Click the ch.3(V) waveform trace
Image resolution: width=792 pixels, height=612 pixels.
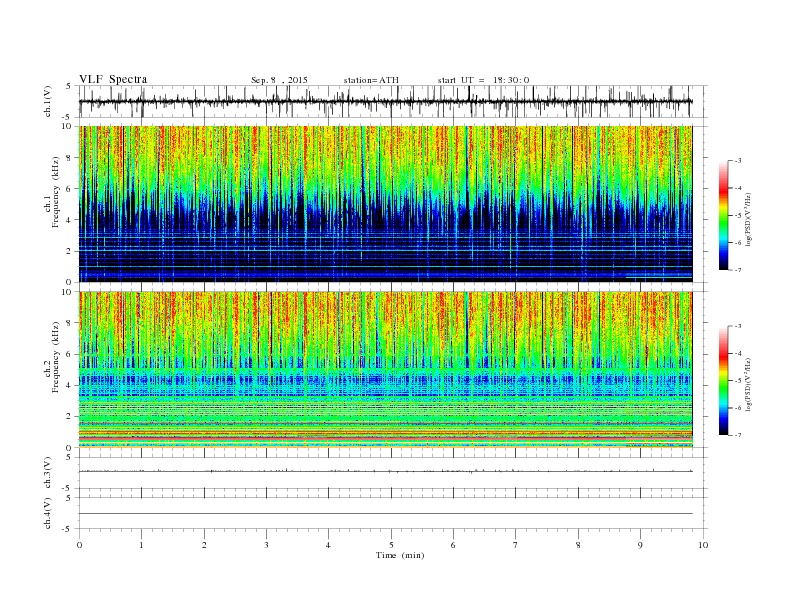386,471
